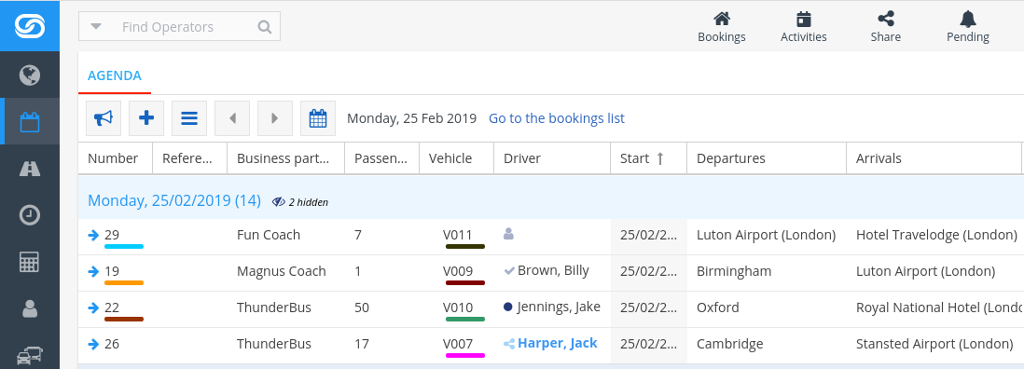Screen dimensions: 1024x369
Task: Click the megaphone announcement icon
Action: [103, 118]
